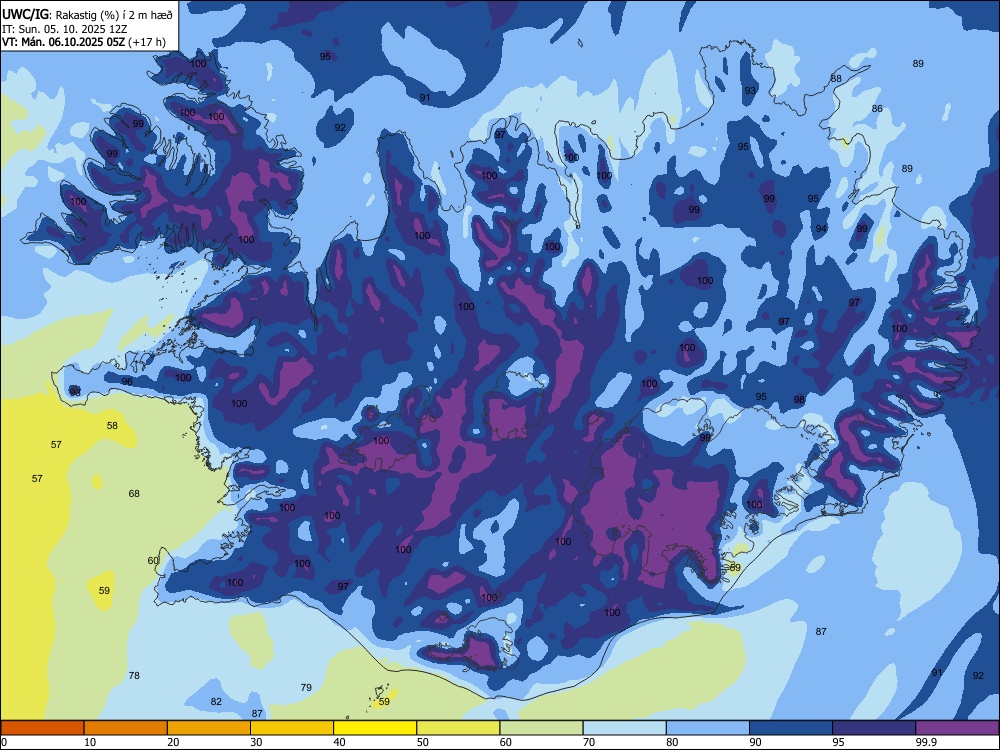Click the 20–30 legend color swatch
This screenshot has width=1000, height=750.
point(209,728)
